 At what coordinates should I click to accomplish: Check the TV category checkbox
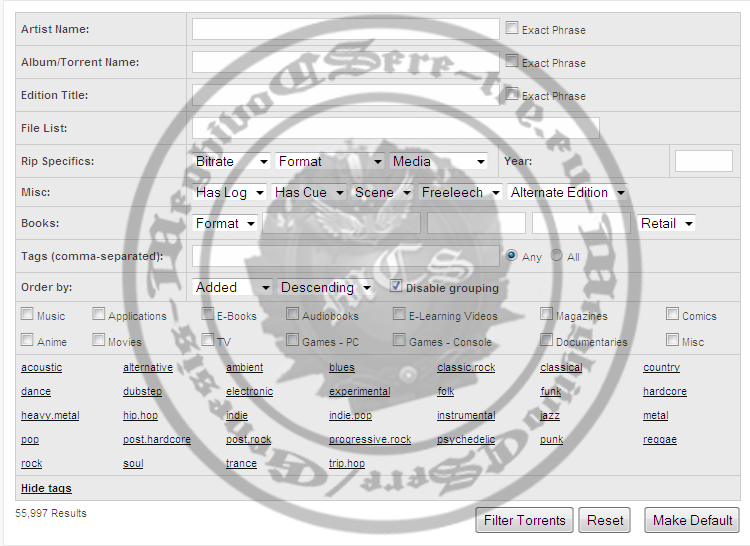pyautogui.click(x=208, y=339)
